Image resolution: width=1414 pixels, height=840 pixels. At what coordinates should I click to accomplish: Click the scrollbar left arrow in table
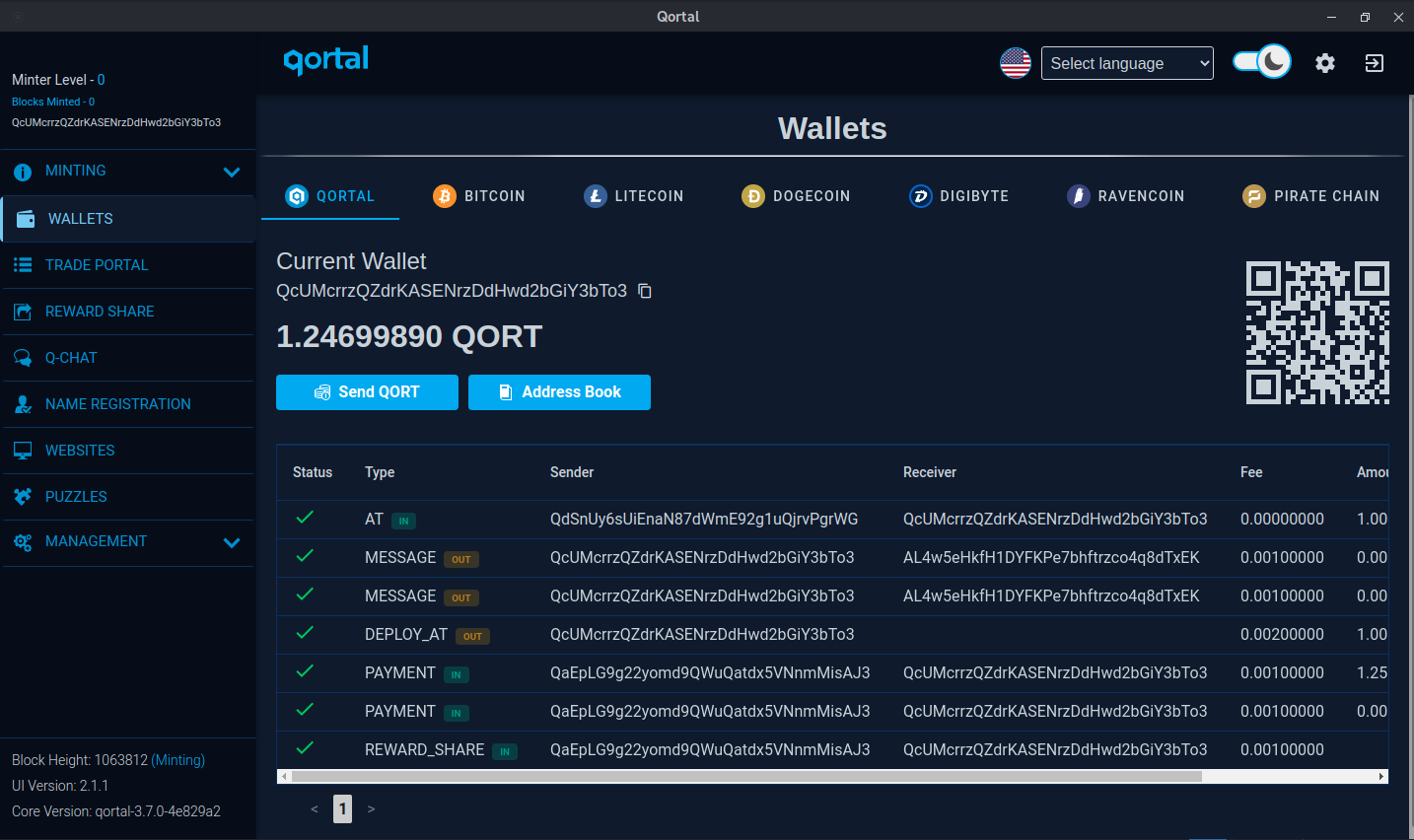coord(284,777)
